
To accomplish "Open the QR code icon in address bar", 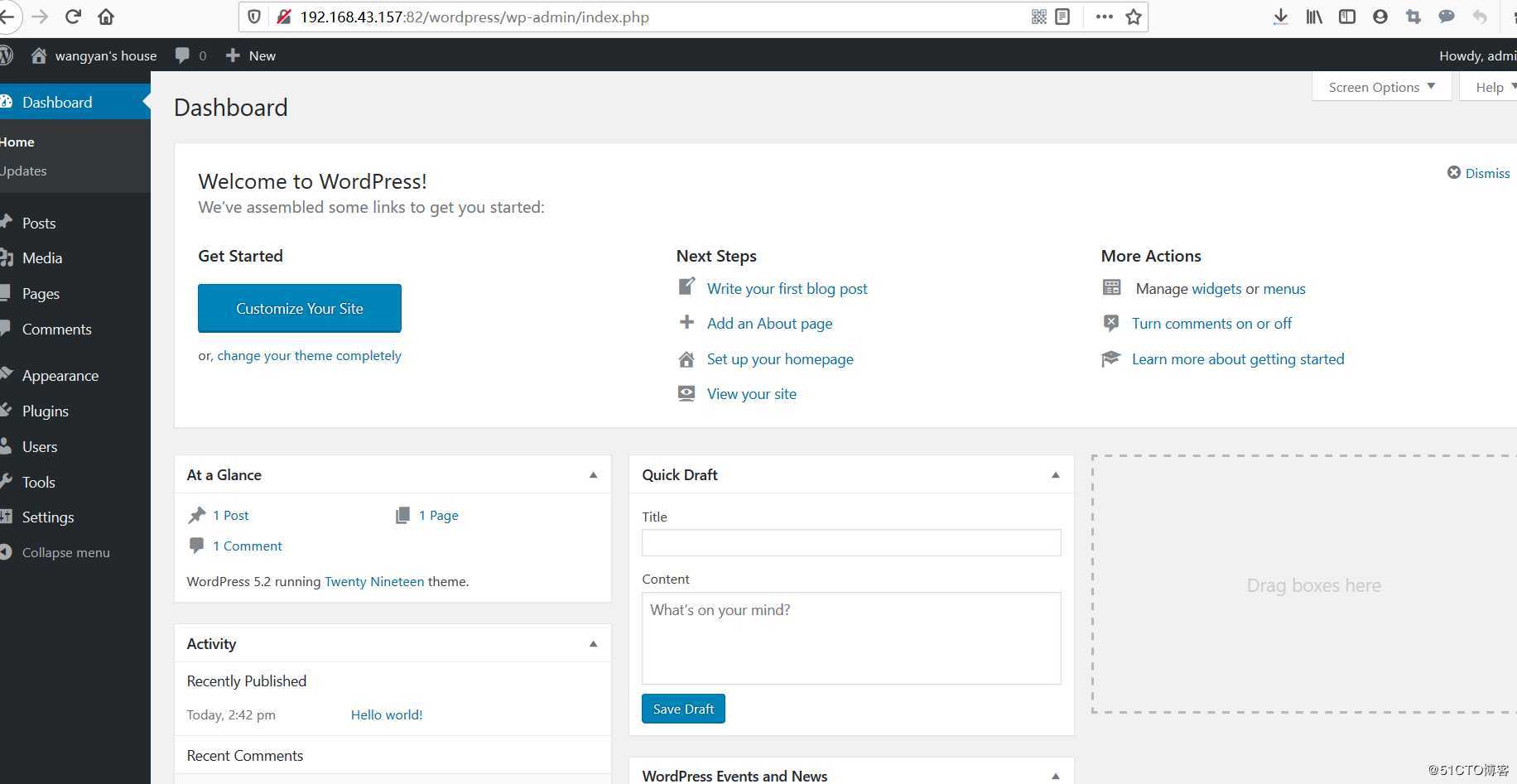I will click(1038, 17).
